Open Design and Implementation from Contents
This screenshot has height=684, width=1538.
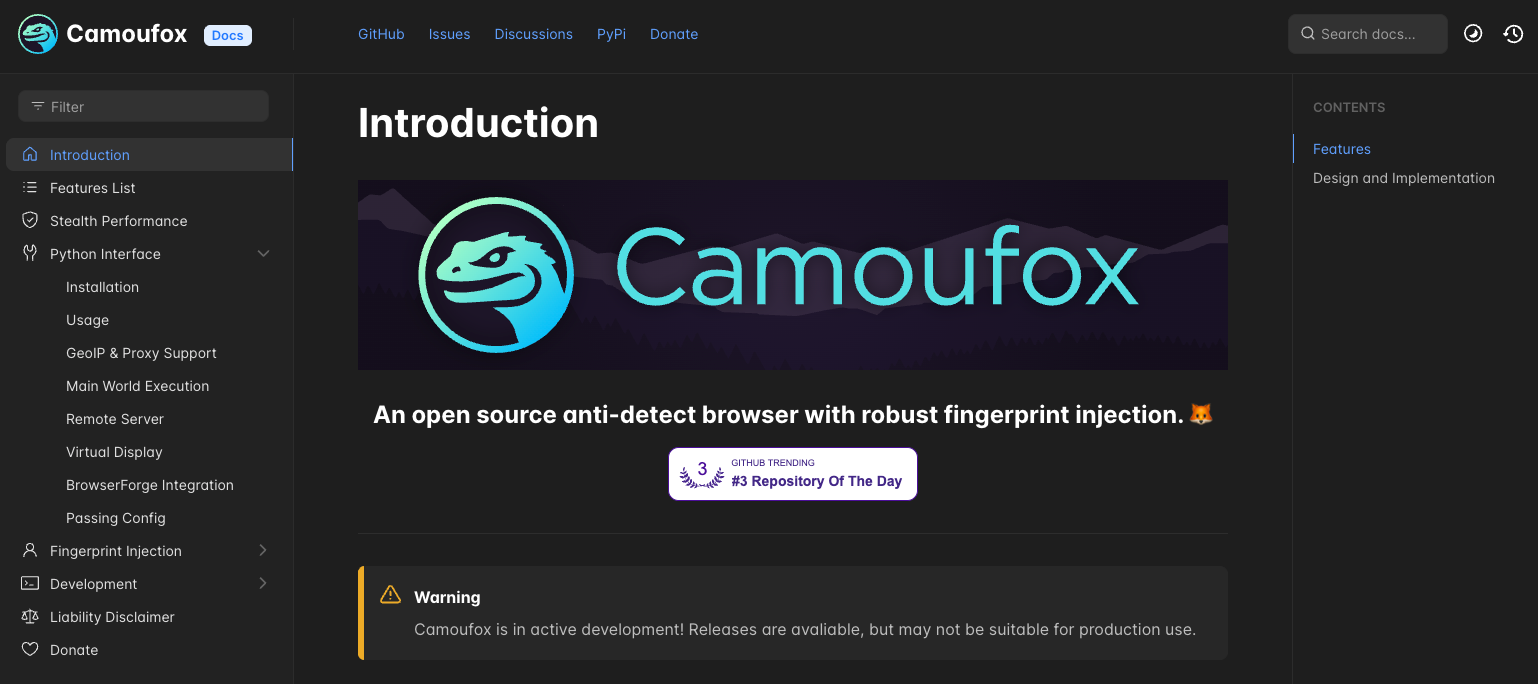(1403, 177)
